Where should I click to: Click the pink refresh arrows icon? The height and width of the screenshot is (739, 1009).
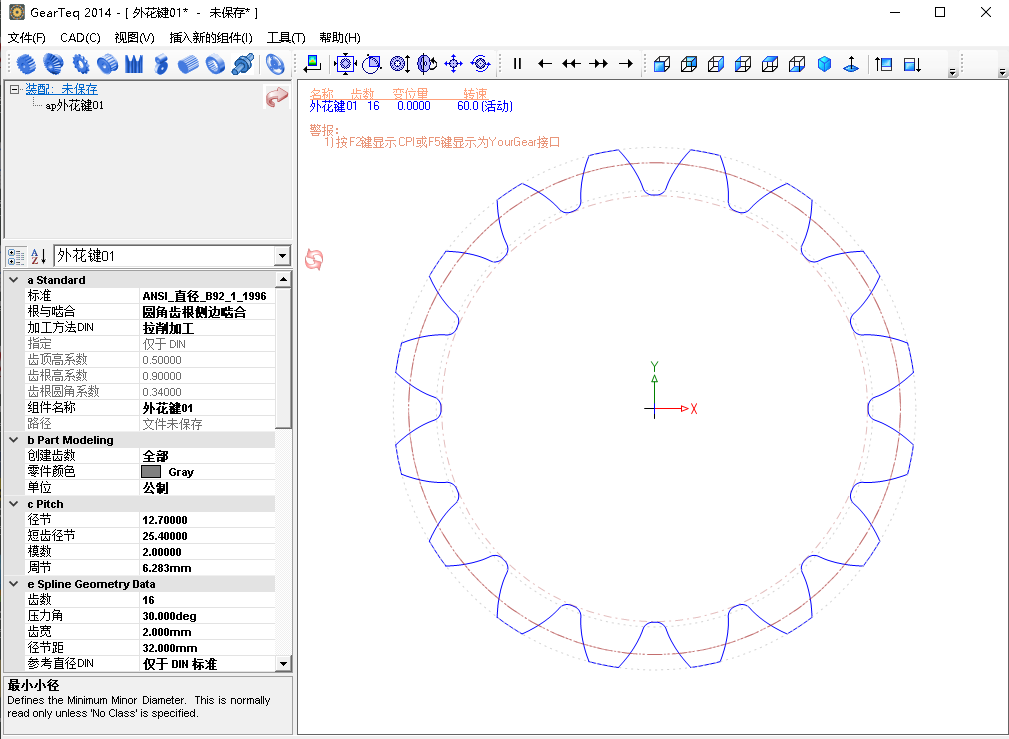314,259
